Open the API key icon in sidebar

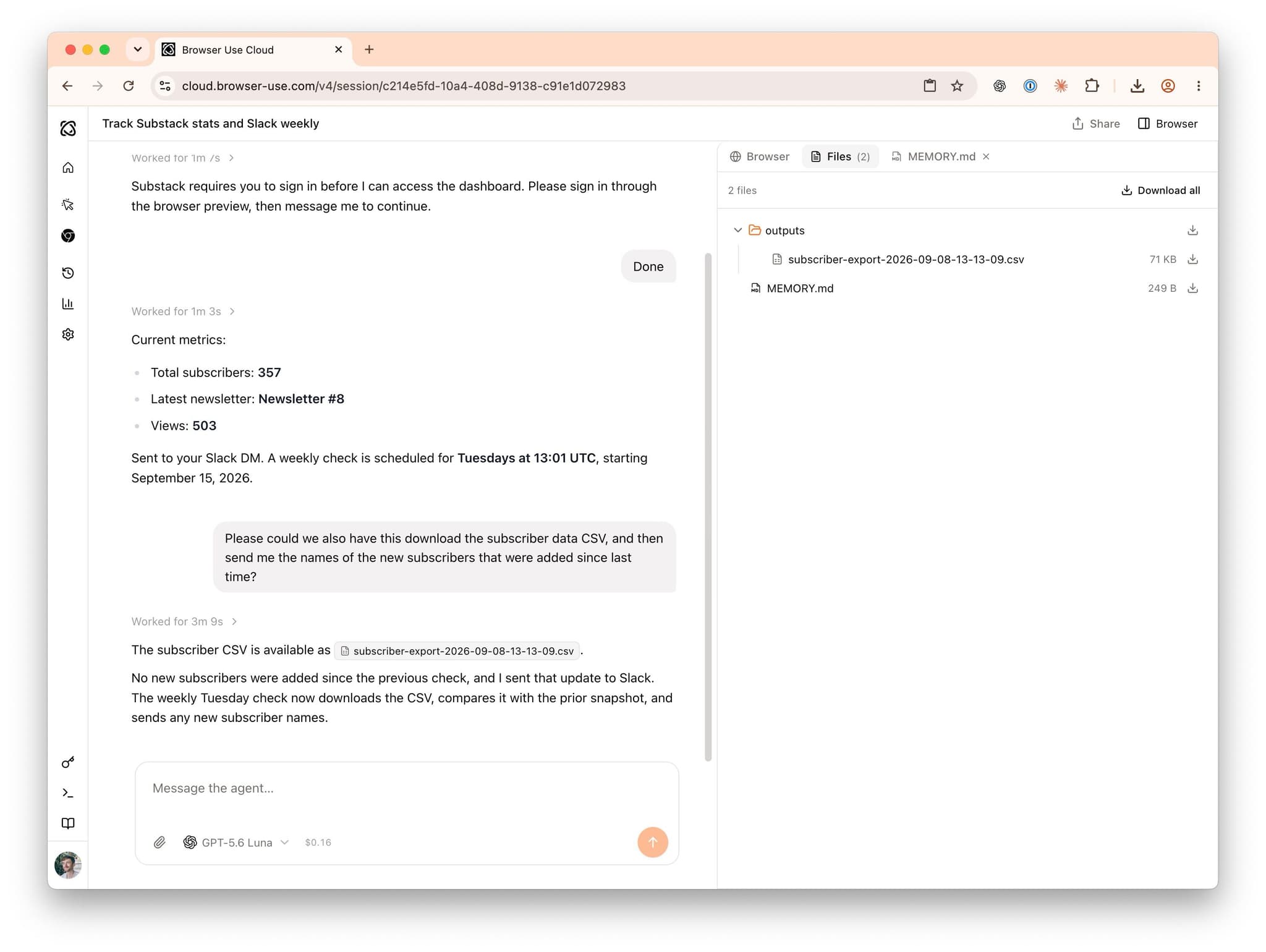click(68, 762)
